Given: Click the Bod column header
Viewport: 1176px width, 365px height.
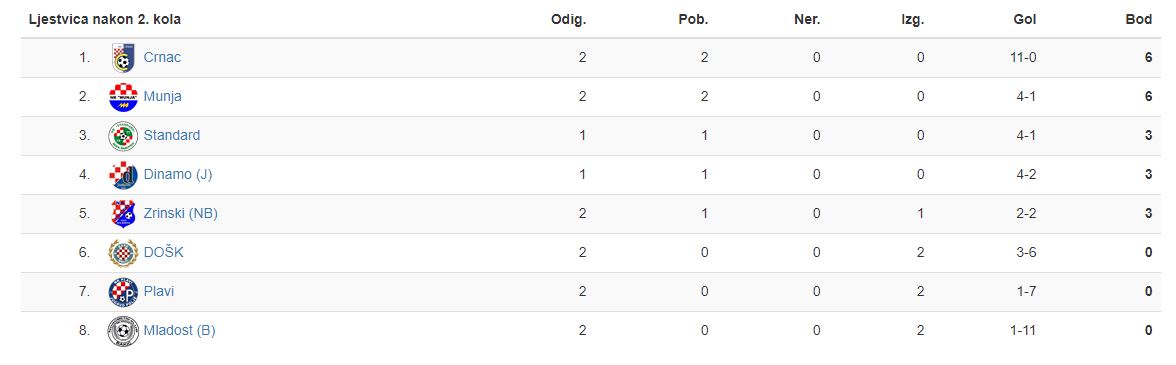Looking at the screenshot, I should pyautogui.click(x=1138, y=20).
